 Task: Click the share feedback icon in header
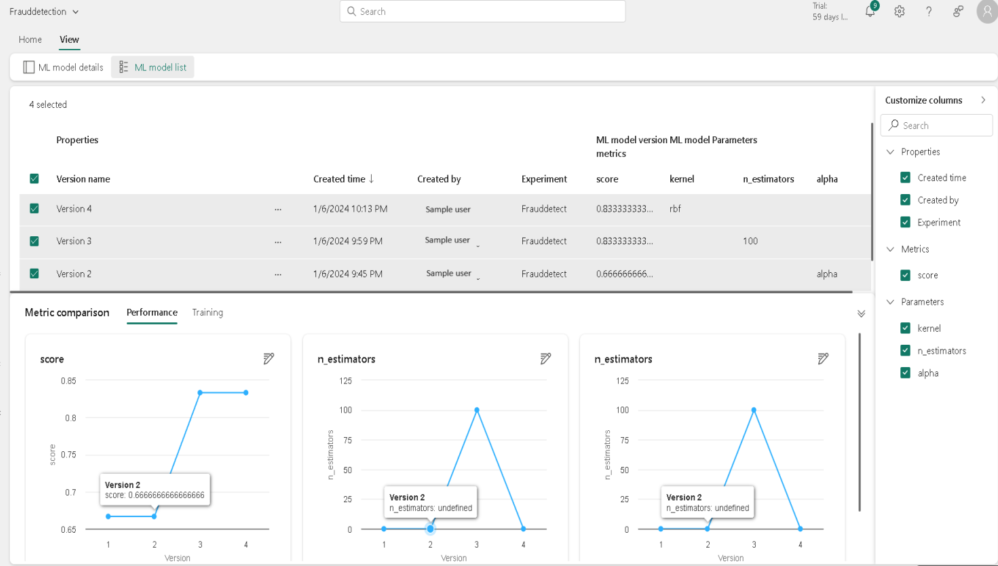958,11
